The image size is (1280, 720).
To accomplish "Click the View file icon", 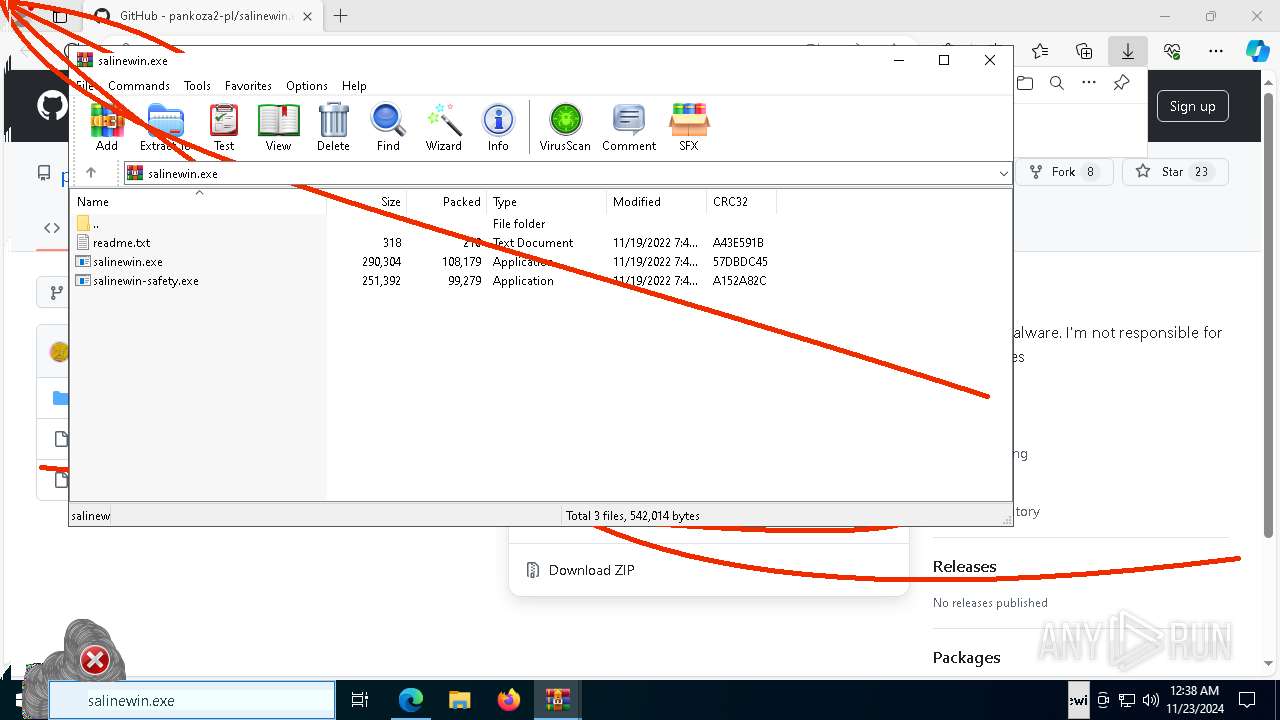I will tap(278, 127).
